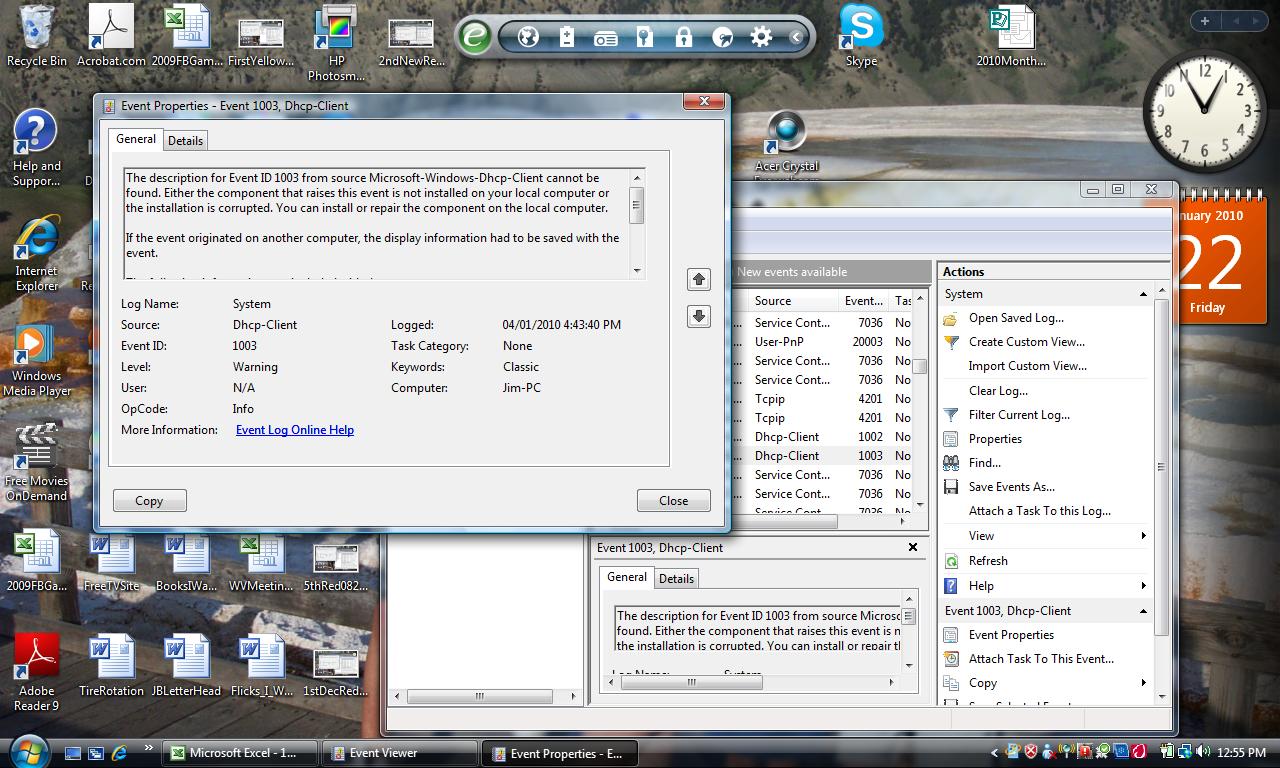This screenshot has height=768, width=1280.
Task: Sort by the Event ID column header
Action: tap(863, 301)
